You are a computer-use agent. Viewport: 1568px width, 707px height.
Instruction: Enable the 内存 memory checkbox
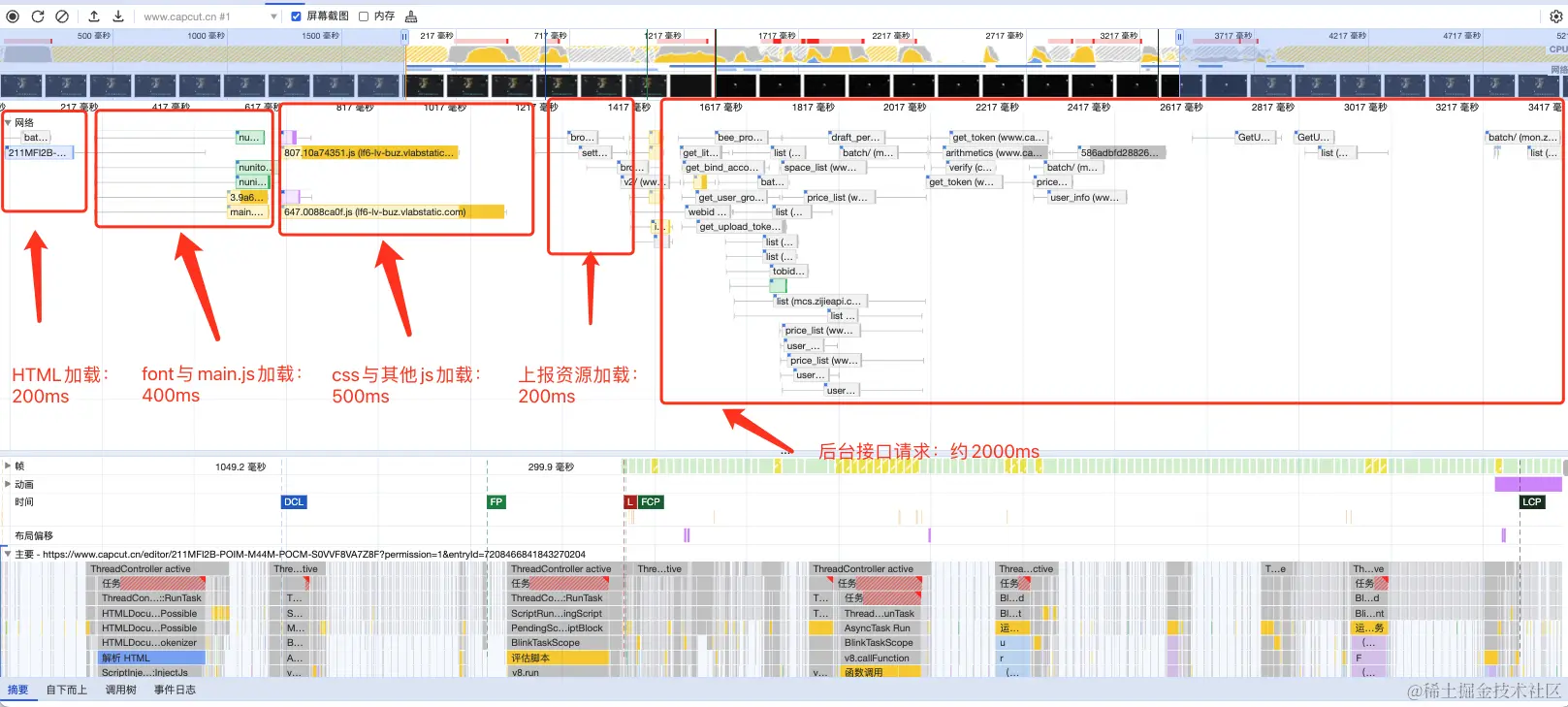click(x=364, y=16)
